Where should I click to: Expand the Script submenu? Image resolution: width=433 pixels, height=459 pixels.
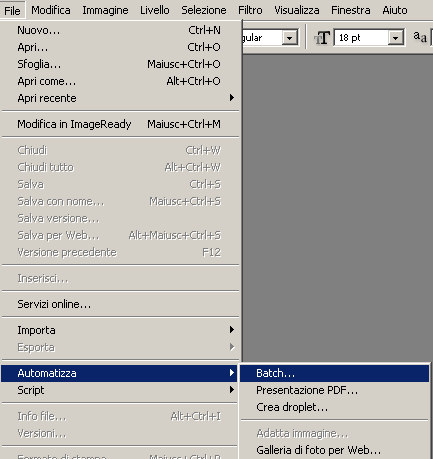(x=119, y=390)
